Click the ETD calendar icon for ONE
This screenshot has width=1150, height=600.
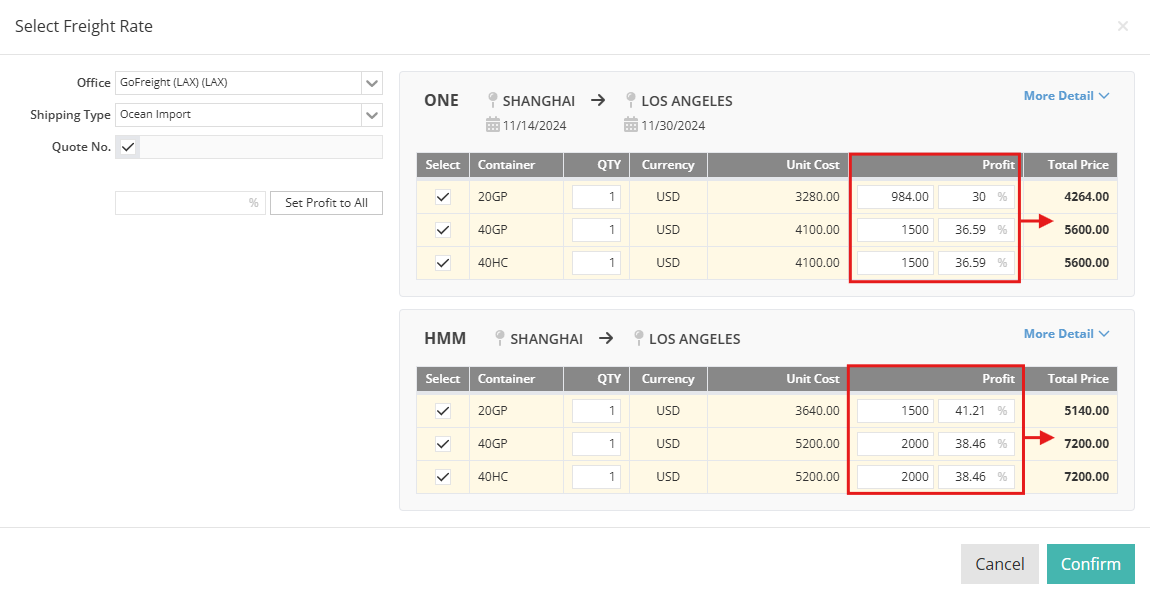coord(492,125)
